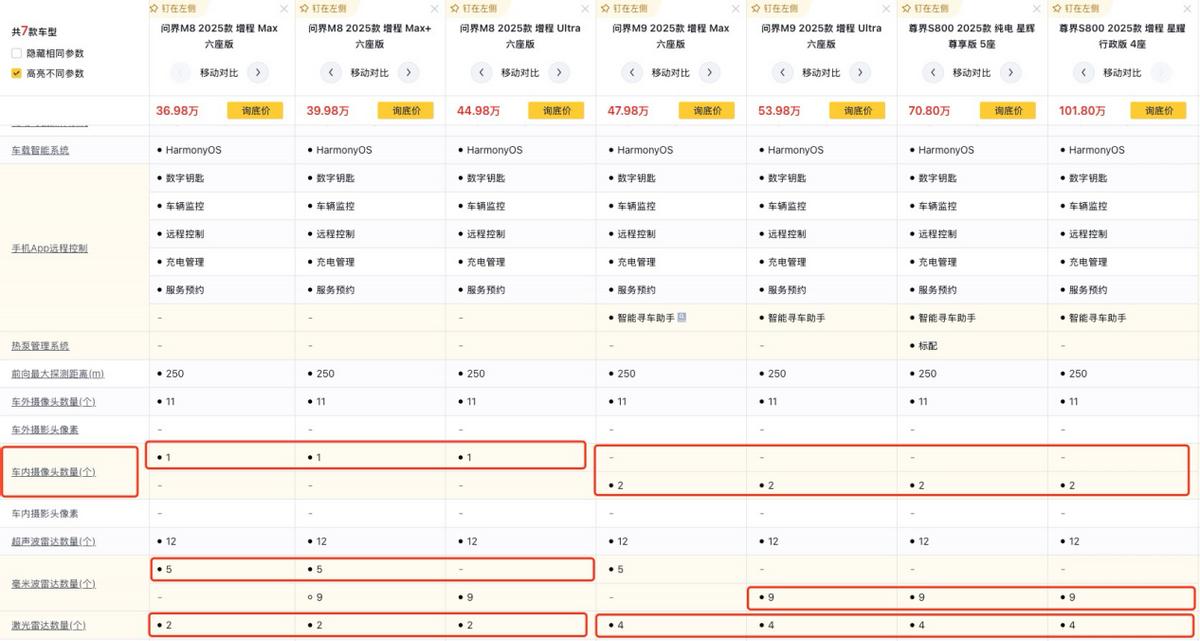This screenshot has width=1200, height=641.
Task: Move 尊界S800 纯电 column right
Action: click(1011, 72)
